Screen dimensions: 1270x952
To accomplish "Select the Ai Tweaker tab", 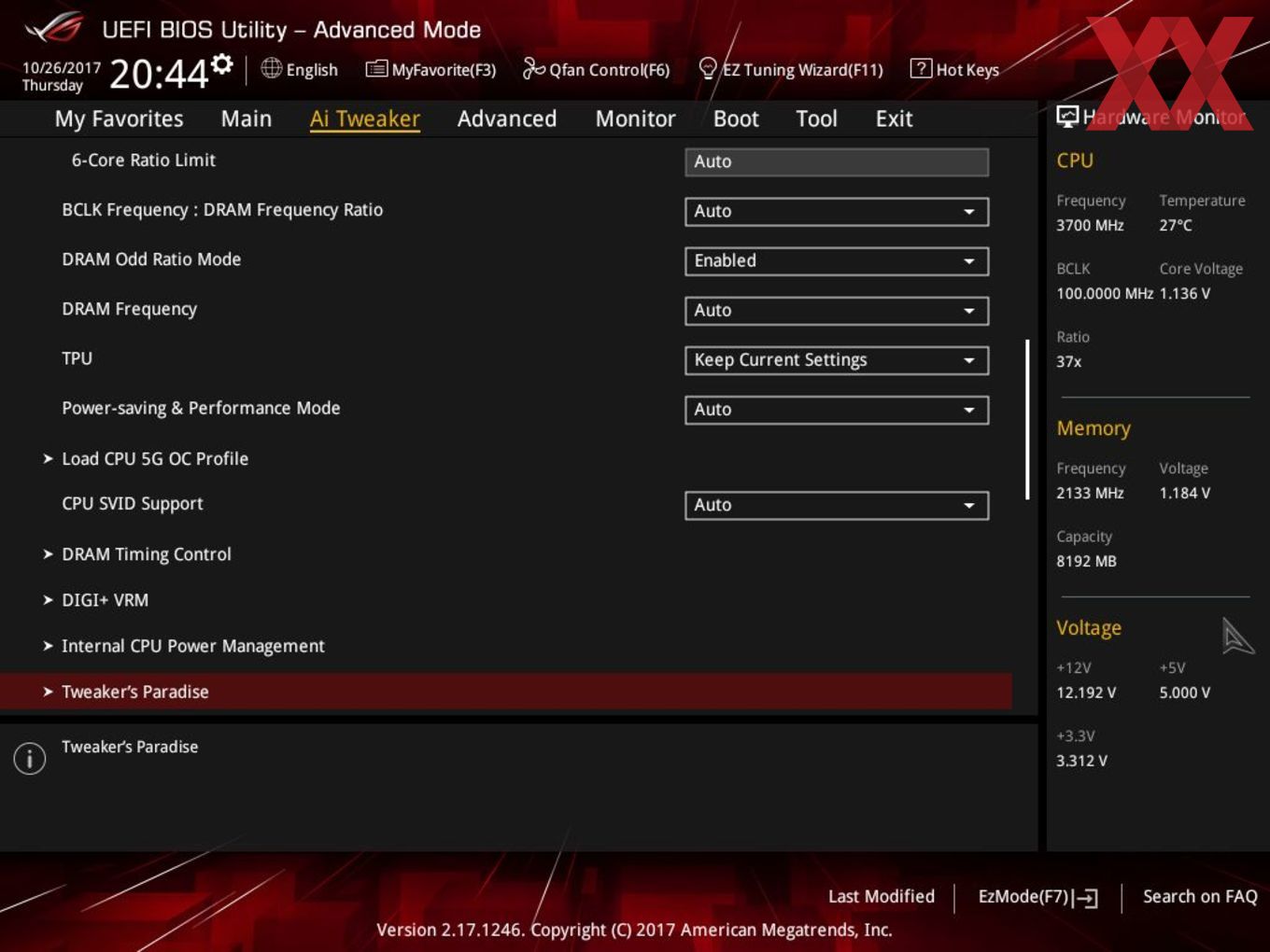I will point(365,119).
